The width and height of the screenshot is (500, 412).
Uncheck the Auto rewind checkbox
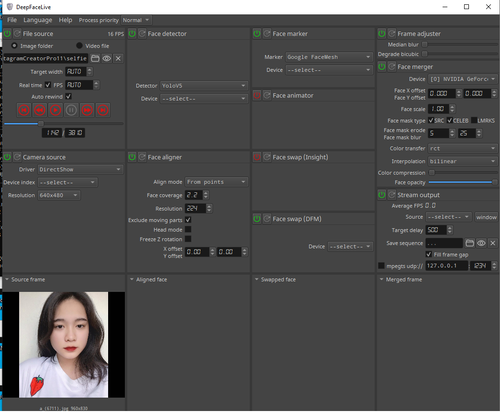pyautogui.click(x=69, y=96)
